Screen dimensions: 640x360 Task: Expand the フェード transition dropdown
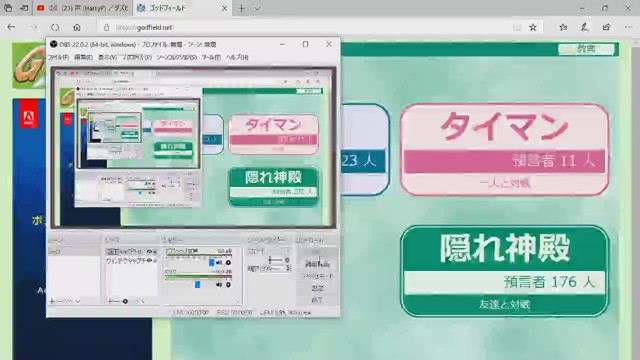tap(287, 251)
